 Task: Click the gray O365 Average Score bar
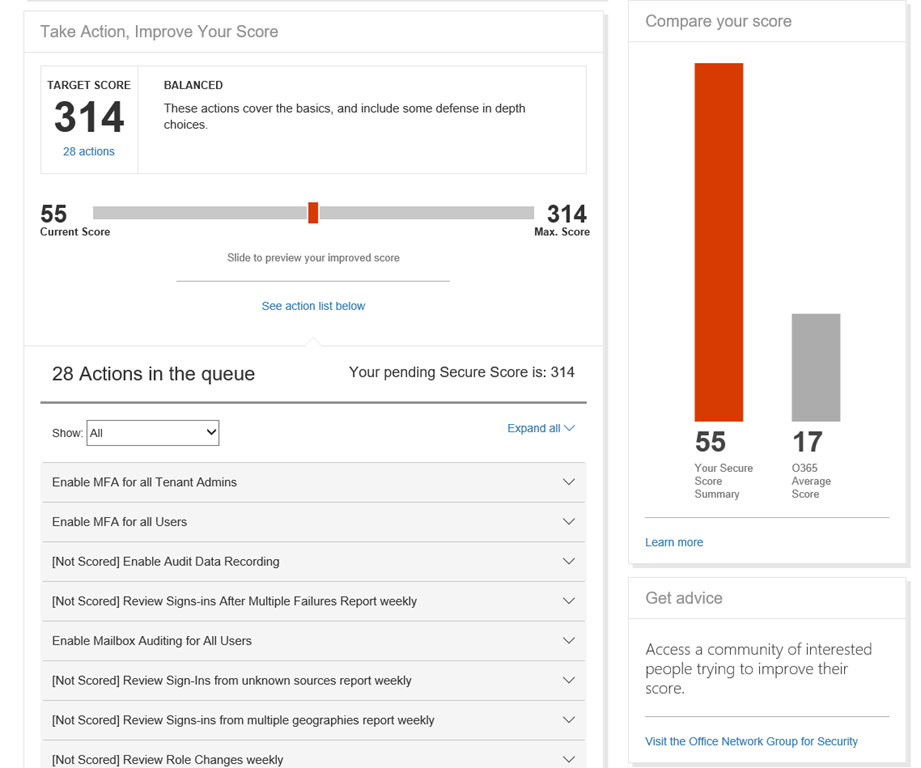tap(815, 368)
